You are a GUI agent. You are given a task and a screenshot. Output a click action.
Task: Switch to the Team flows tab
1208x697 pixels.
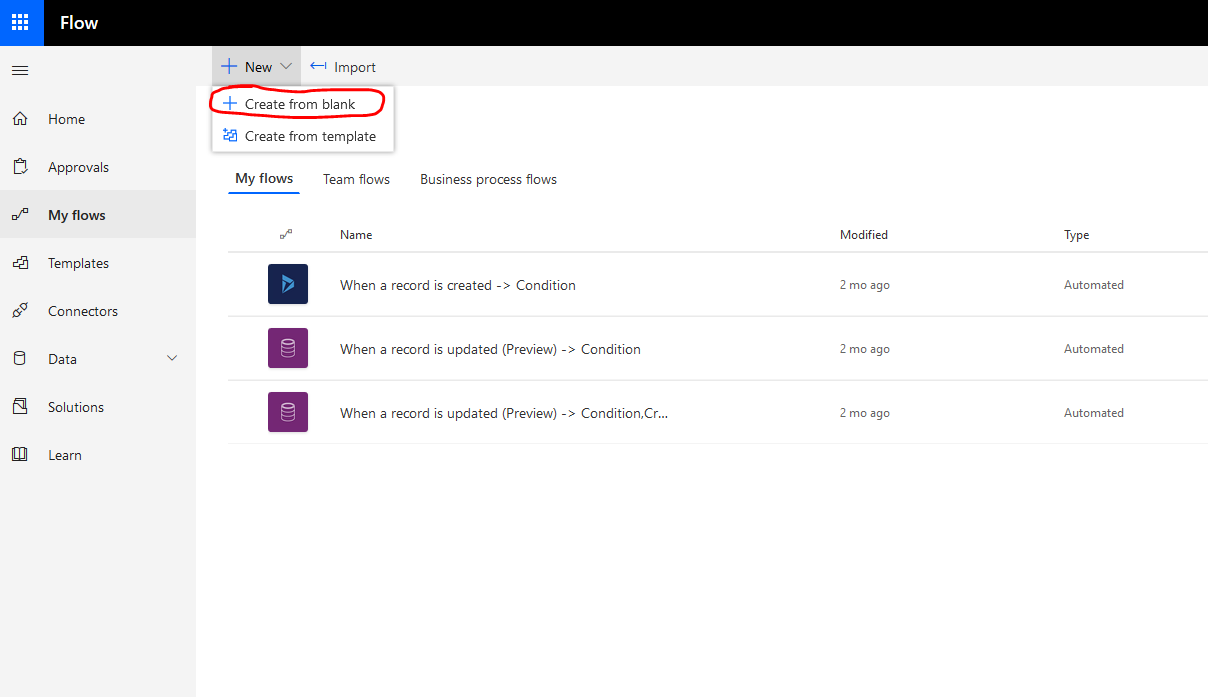tap(356, 179)
